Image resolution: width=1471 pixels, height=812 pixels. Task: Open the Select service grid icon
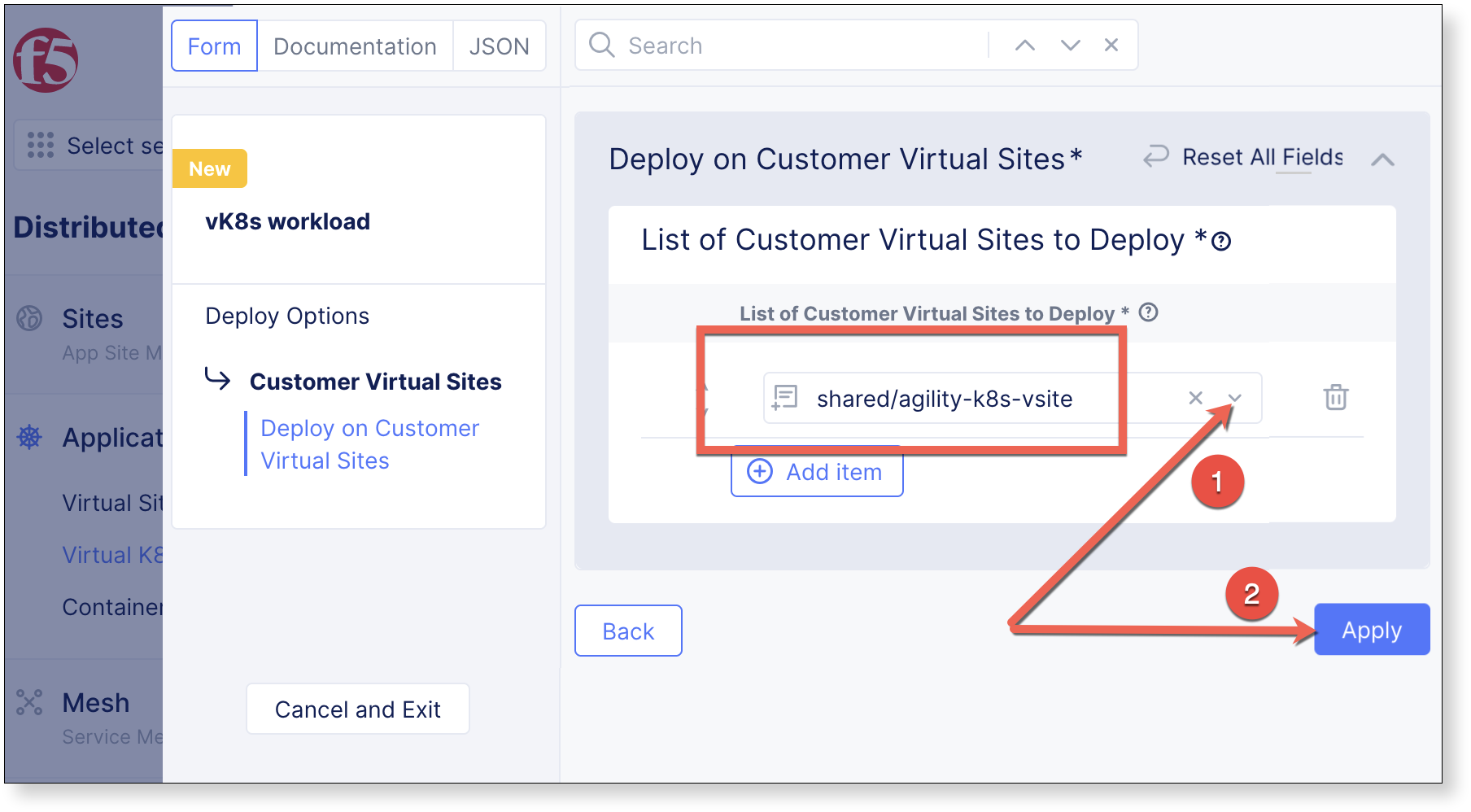point(41,145)
